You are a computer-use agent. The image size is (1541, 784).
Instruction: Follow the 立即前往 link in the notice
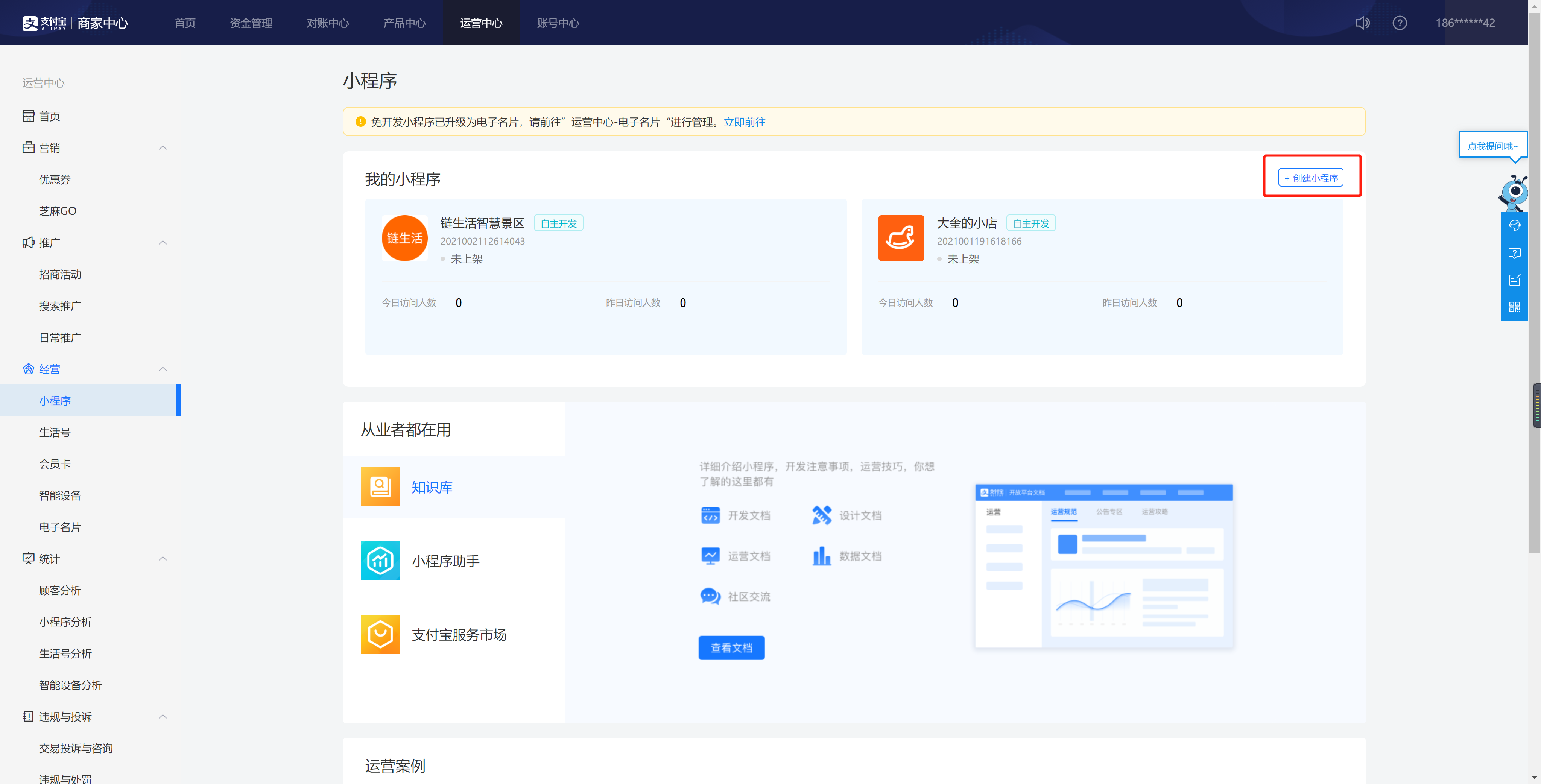coord(744,122)
